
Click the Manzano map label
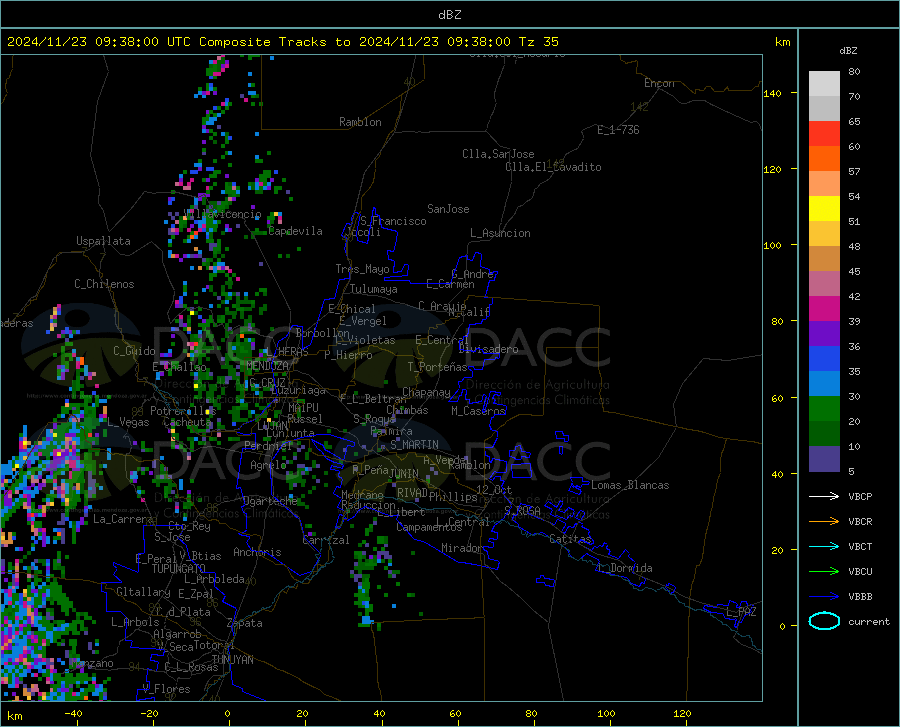pos(92,663)
